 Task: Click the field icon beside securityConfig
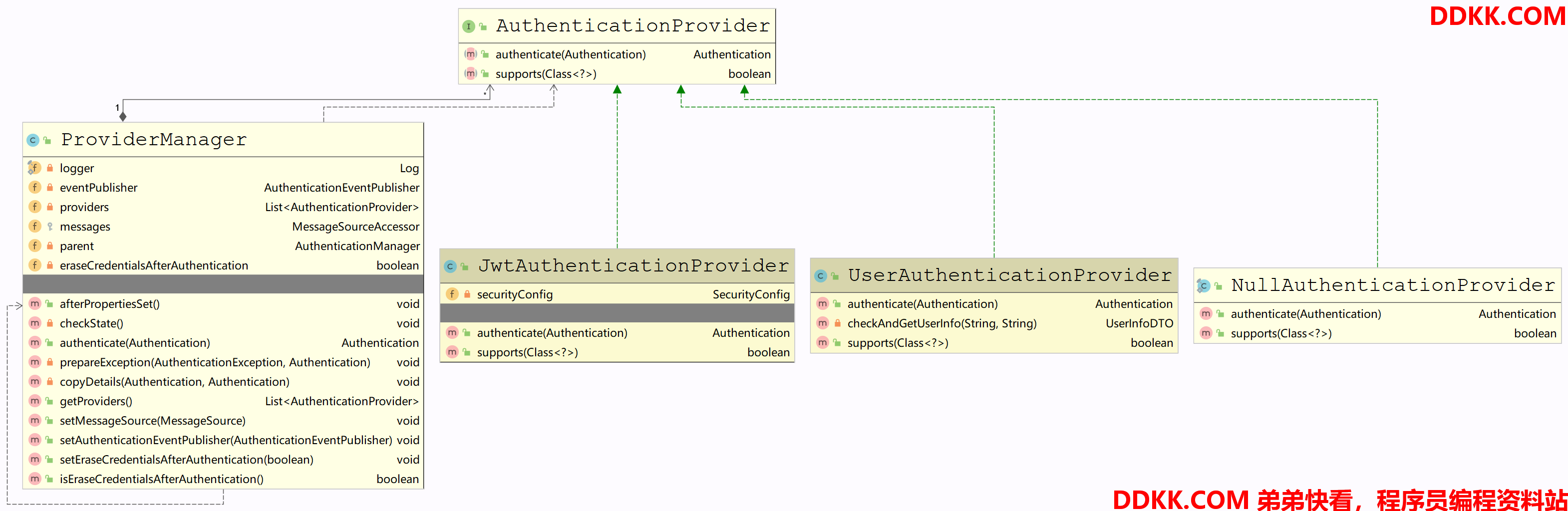(x=452, y=294)
